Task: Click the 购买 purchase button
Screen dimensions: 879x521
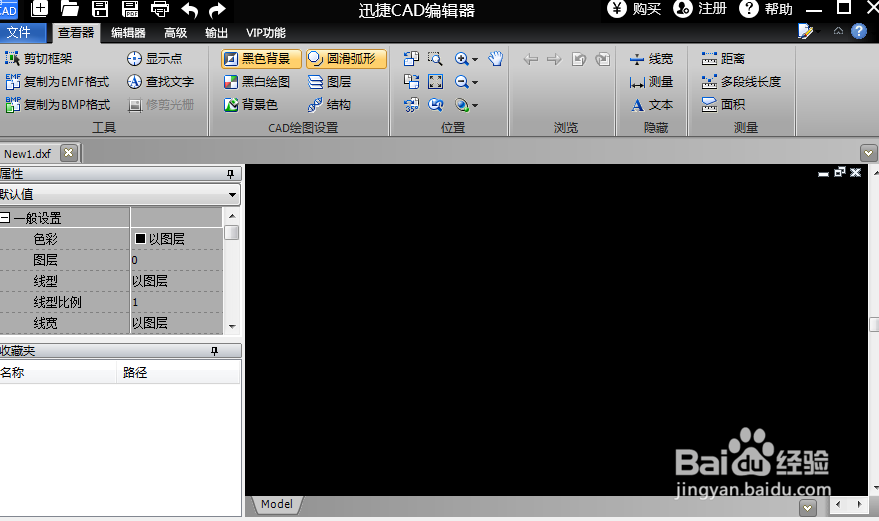Action: 635,9
